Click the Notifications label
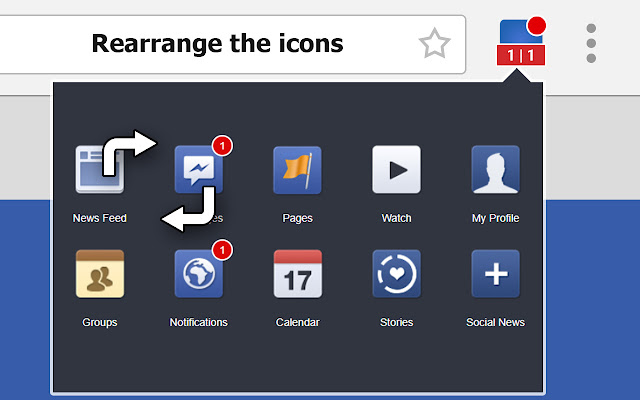This screenshot has height=400, width=640. point(199,322)
